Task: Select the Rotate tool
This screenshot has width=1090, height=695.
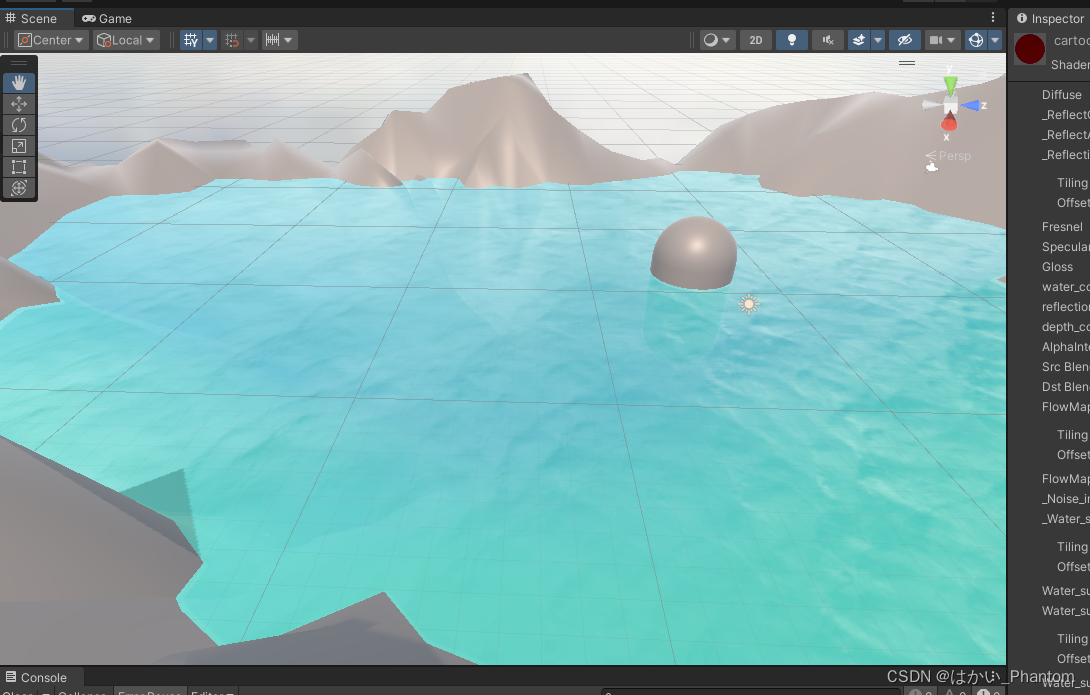Action: click(x=19, y=125)
